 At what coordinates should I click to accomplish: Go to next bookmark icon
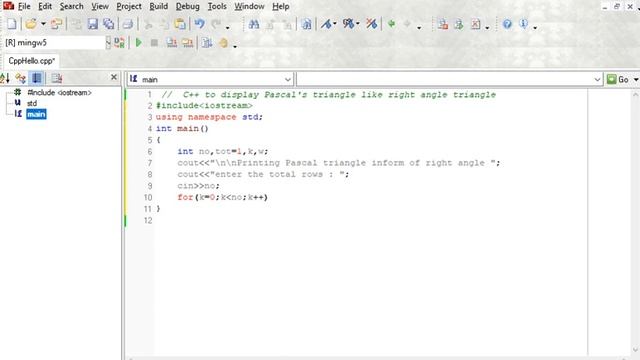(x=459, y=24)
